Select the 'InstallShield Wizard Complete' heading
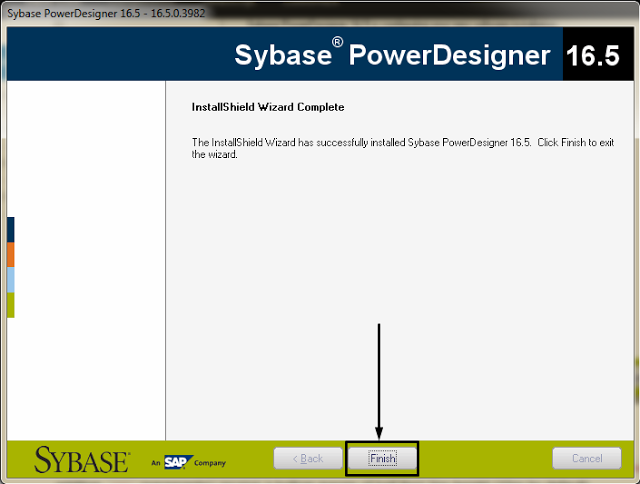 268,107
